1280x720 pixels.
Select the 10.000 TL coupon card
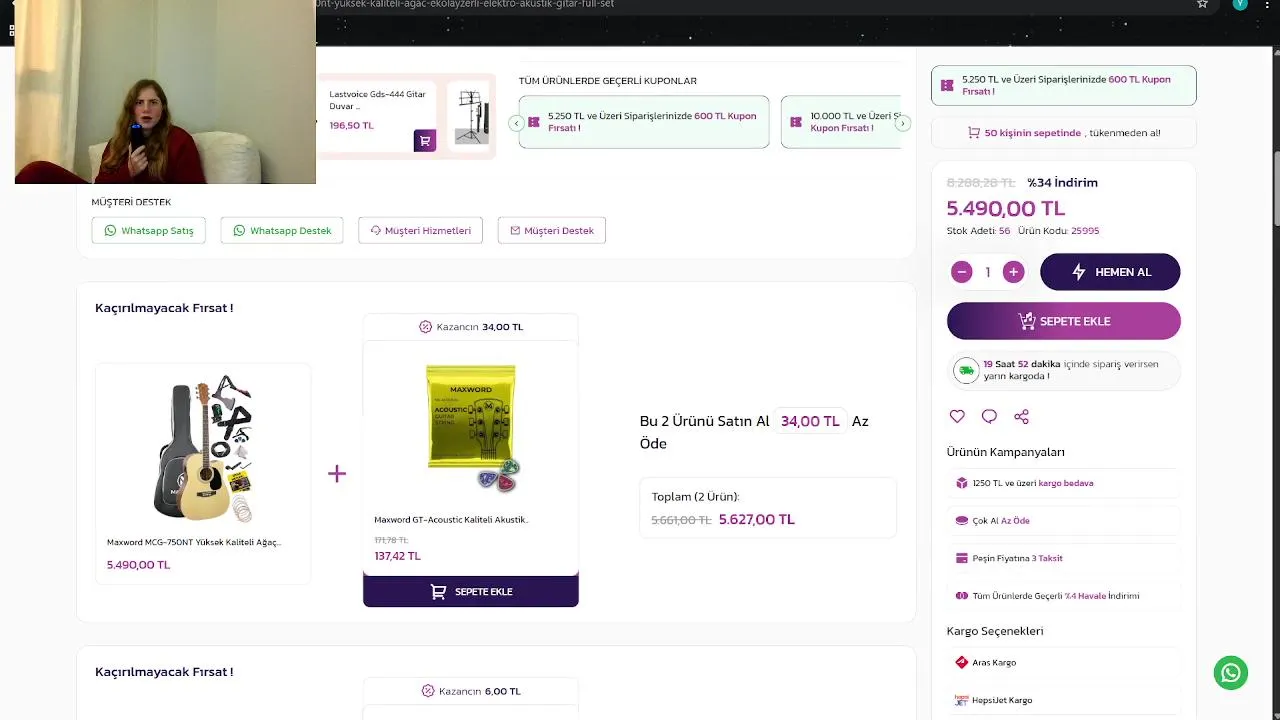pos(841,122)
